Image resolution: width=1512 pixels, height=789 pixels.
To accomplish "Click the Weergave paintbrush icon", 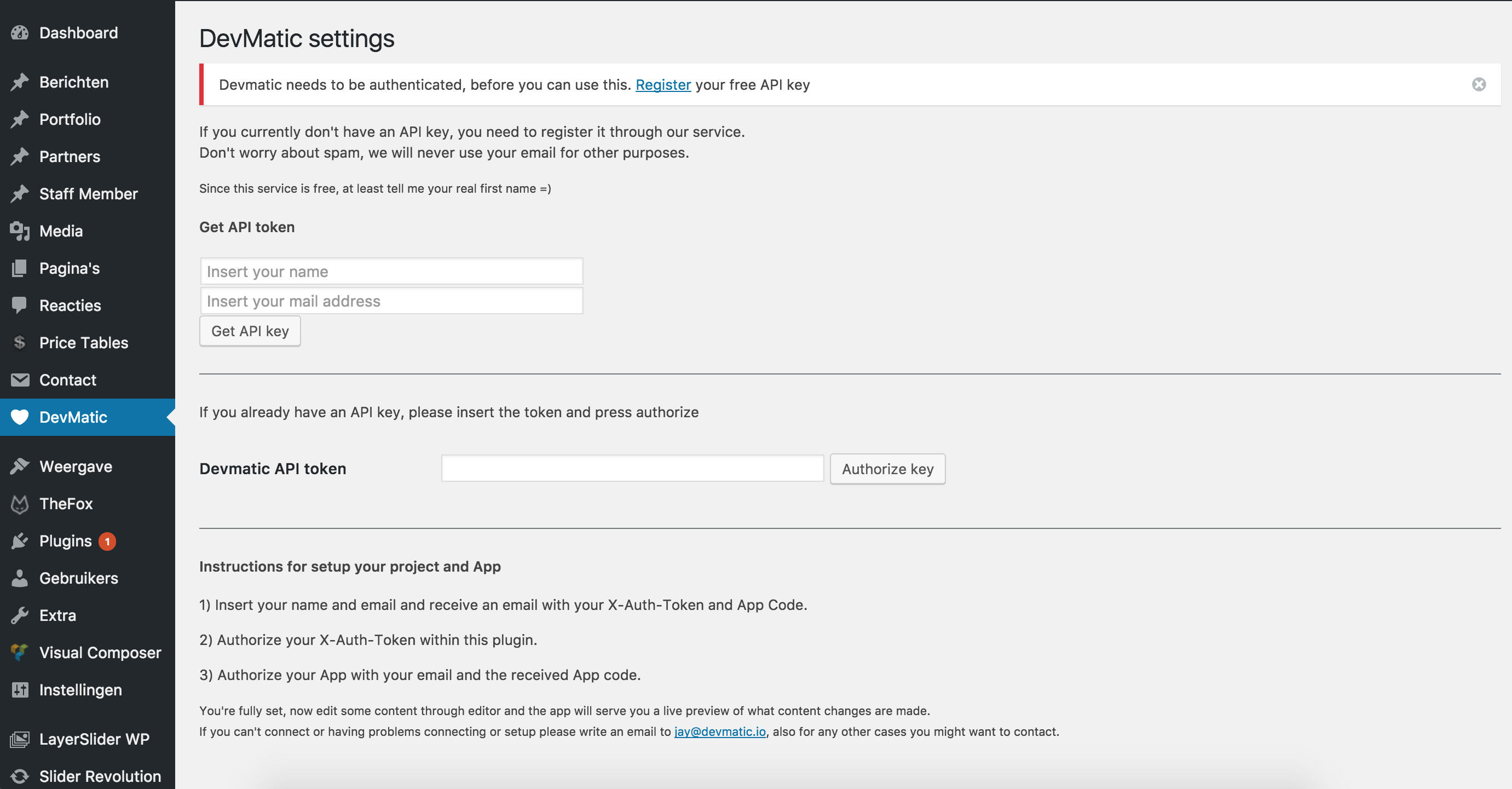I will click(x=19, y=466).
